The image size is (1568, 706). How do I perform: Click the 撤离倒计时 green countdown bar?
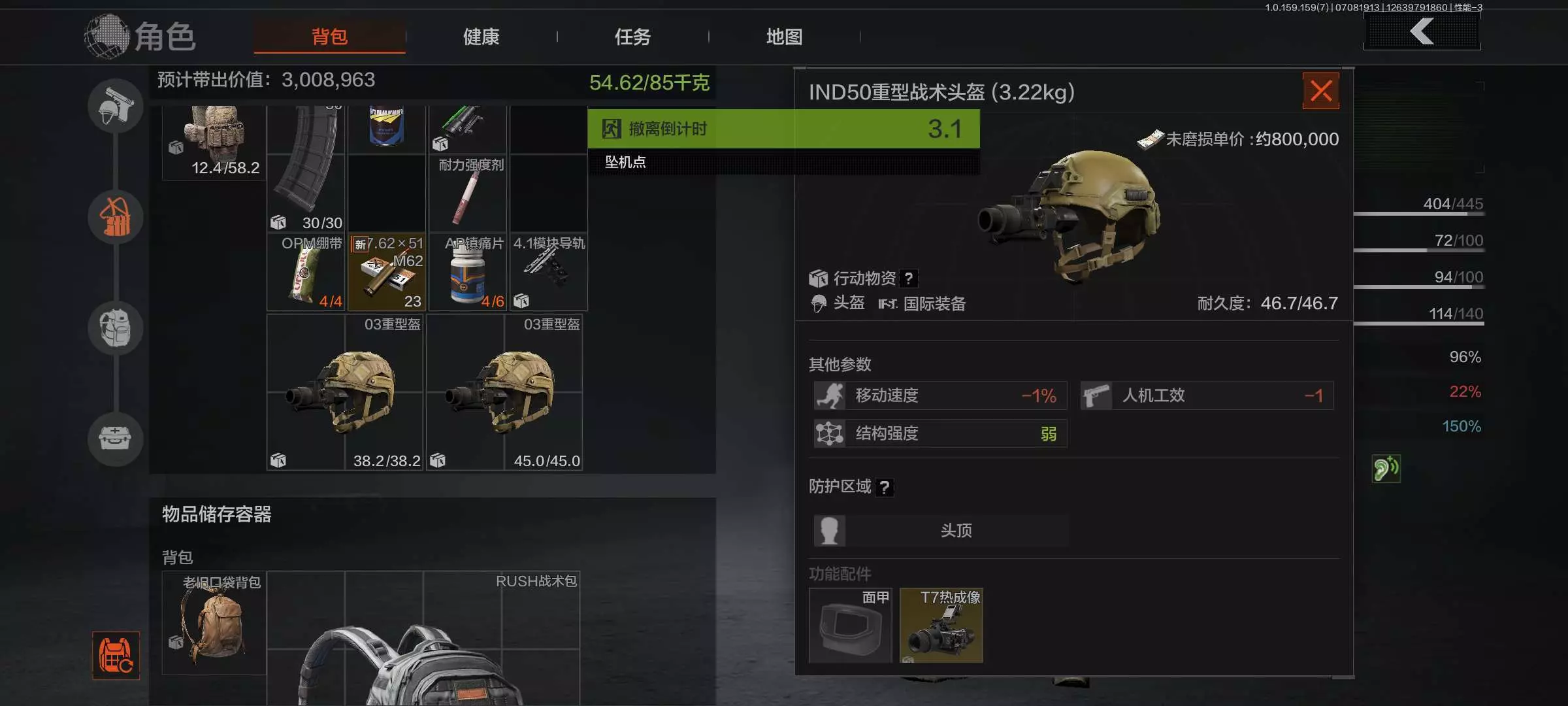(x=783, y=129)
